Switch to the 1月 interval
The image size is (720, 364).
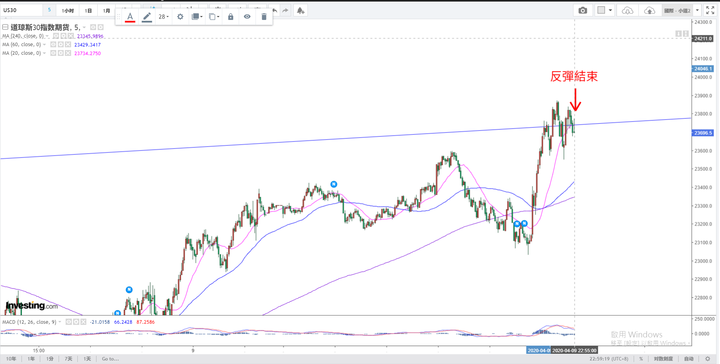(107, 10)
